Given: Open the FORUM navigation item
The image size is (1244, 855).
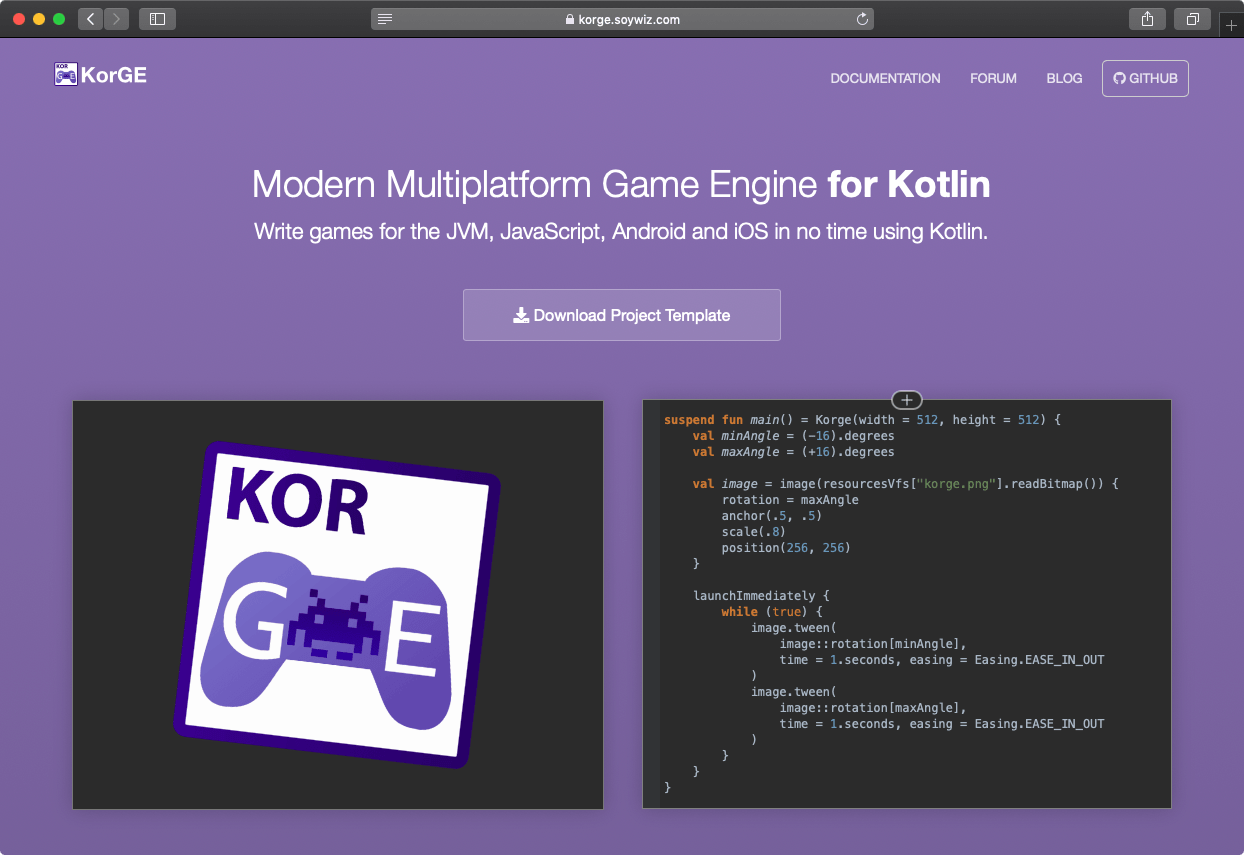Looking at the screenshot, I should click(993, 78).
